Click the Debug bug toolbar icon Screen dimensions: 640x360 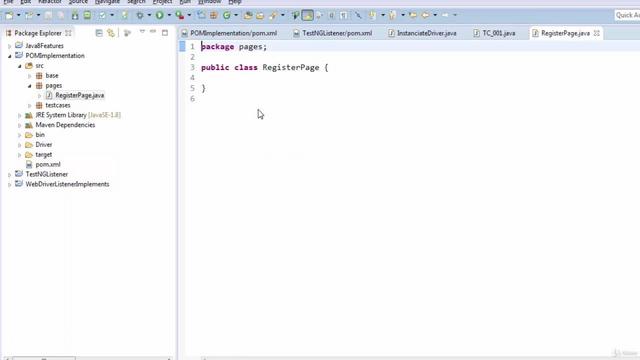click(140, 16)
